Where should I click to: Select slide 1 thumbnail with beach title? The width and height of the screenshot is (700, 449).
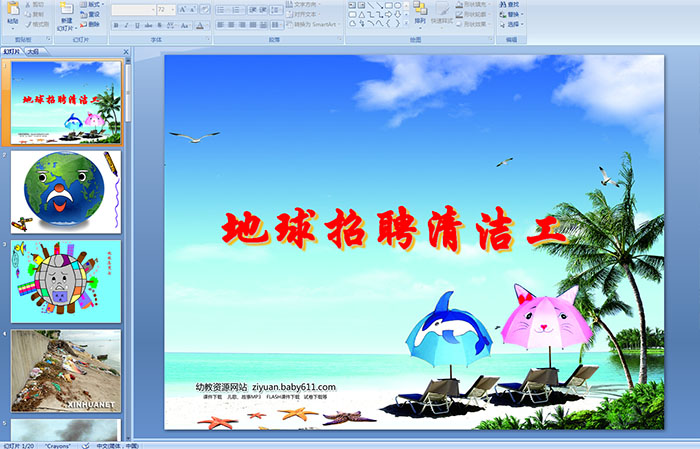coord(66,103)
